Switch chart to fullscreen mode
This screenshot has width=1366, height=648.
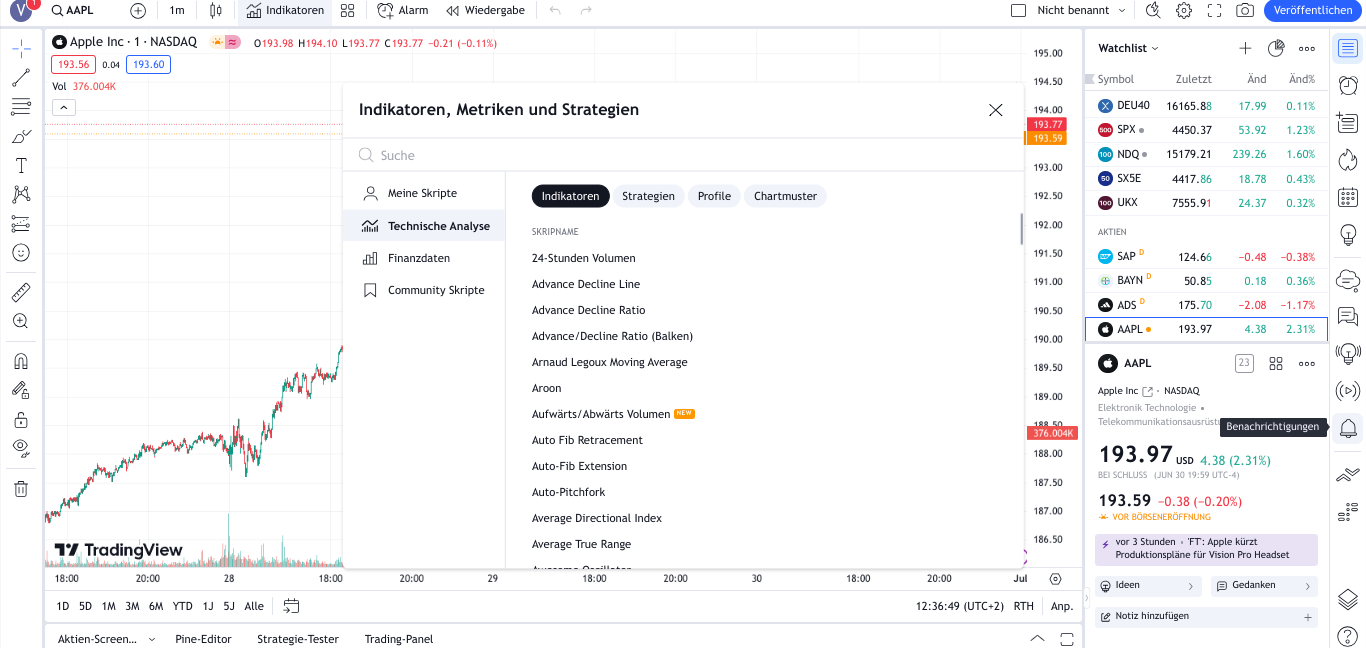click(1215, 10)
